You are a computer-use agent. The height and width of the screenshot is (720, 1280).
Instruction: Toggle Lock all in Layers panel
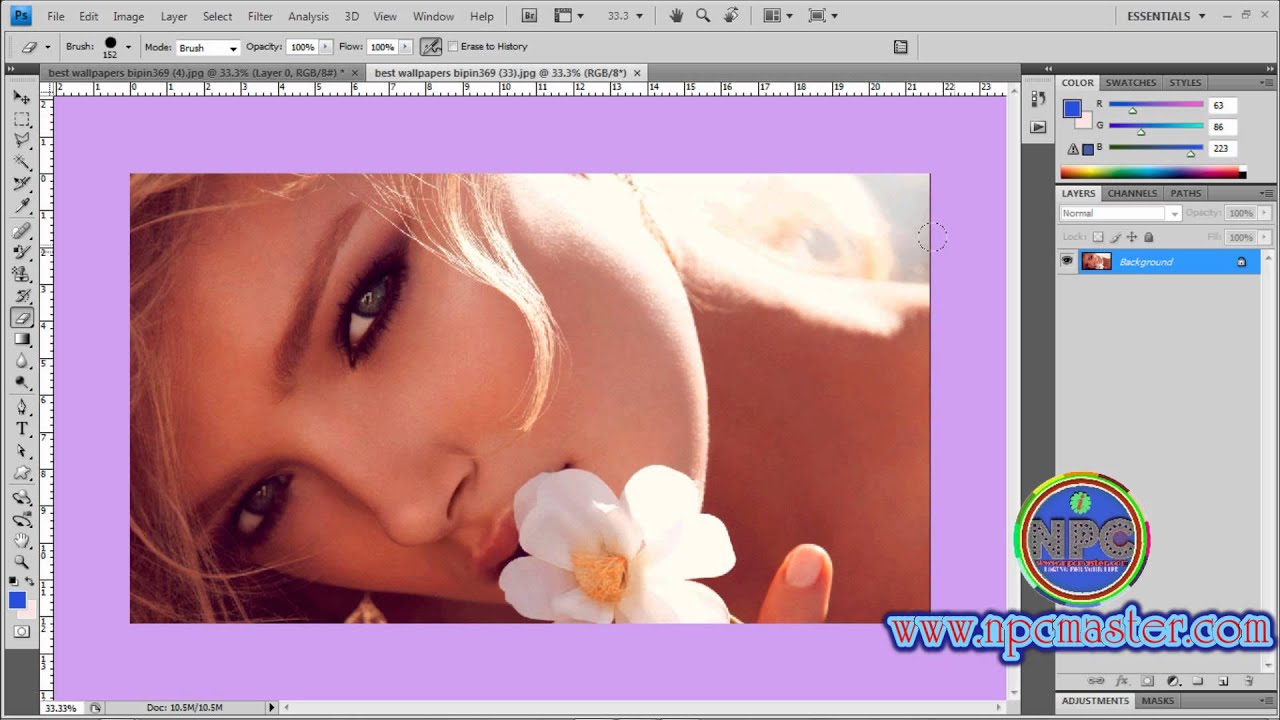(1148, 237)
